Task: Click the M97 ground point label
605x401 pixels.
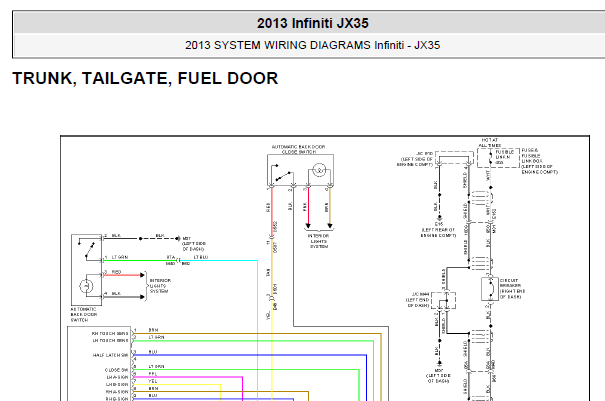Action: pyautogui.click(x=188, y=239)
